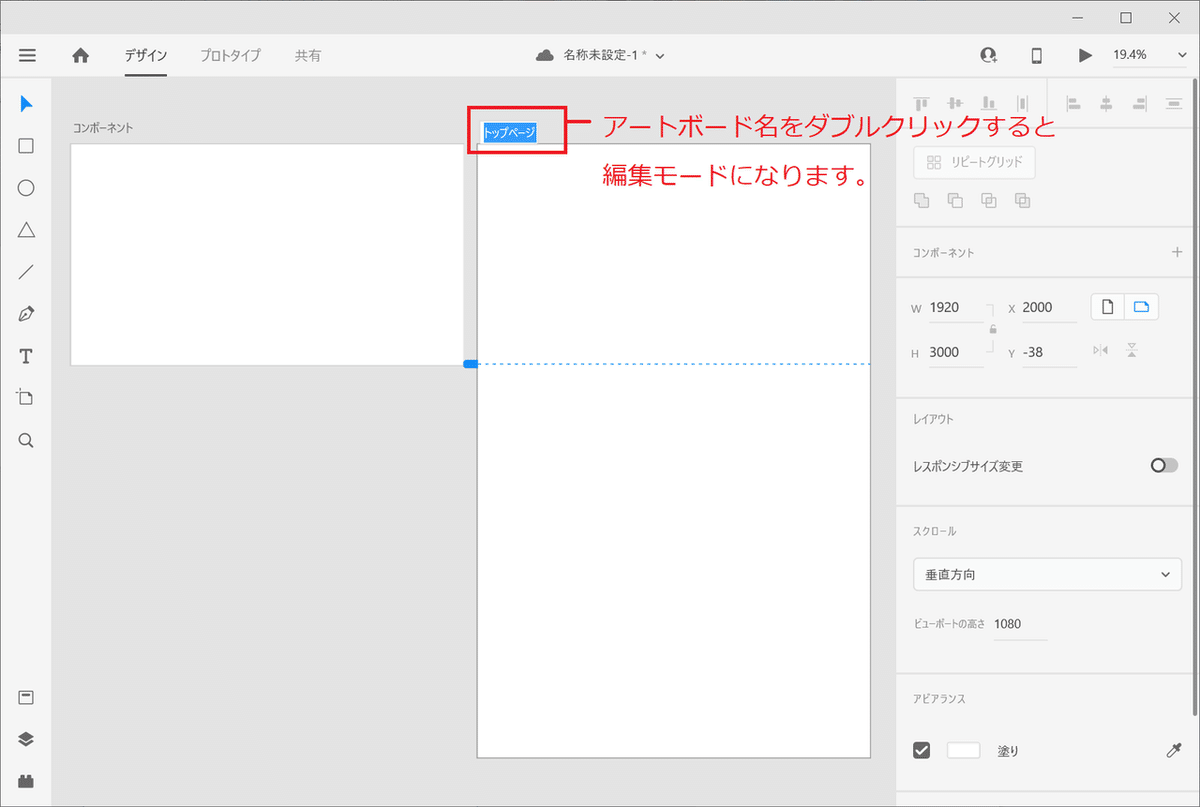This screenshot has height=807, width=1200.
Task: Click the invite user to document icon
Action: pyautogui.click(x=989, y=55)
